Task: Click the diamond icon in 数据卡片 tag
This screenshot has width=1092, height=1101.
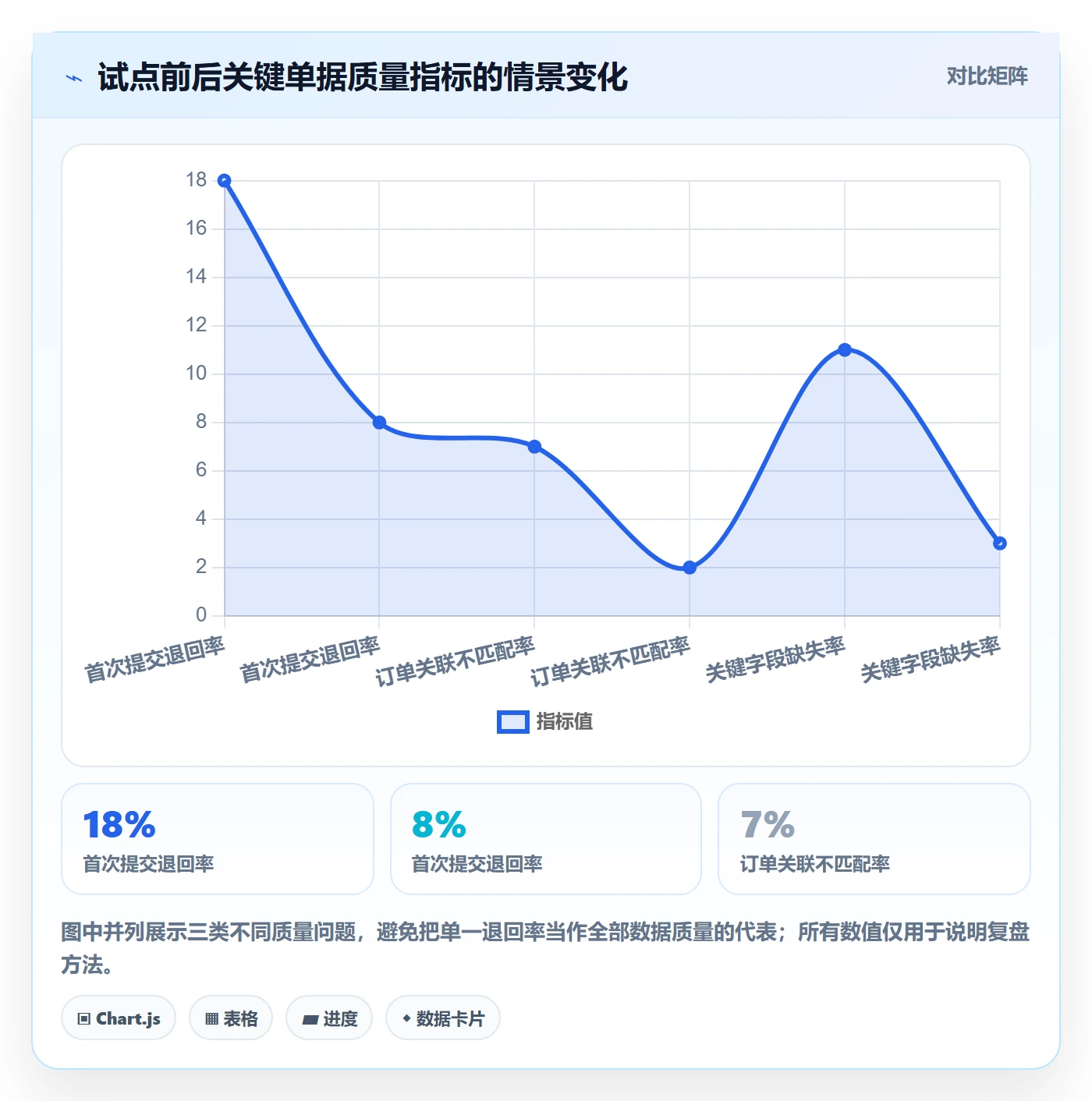Action: [x=406, y=1018]
